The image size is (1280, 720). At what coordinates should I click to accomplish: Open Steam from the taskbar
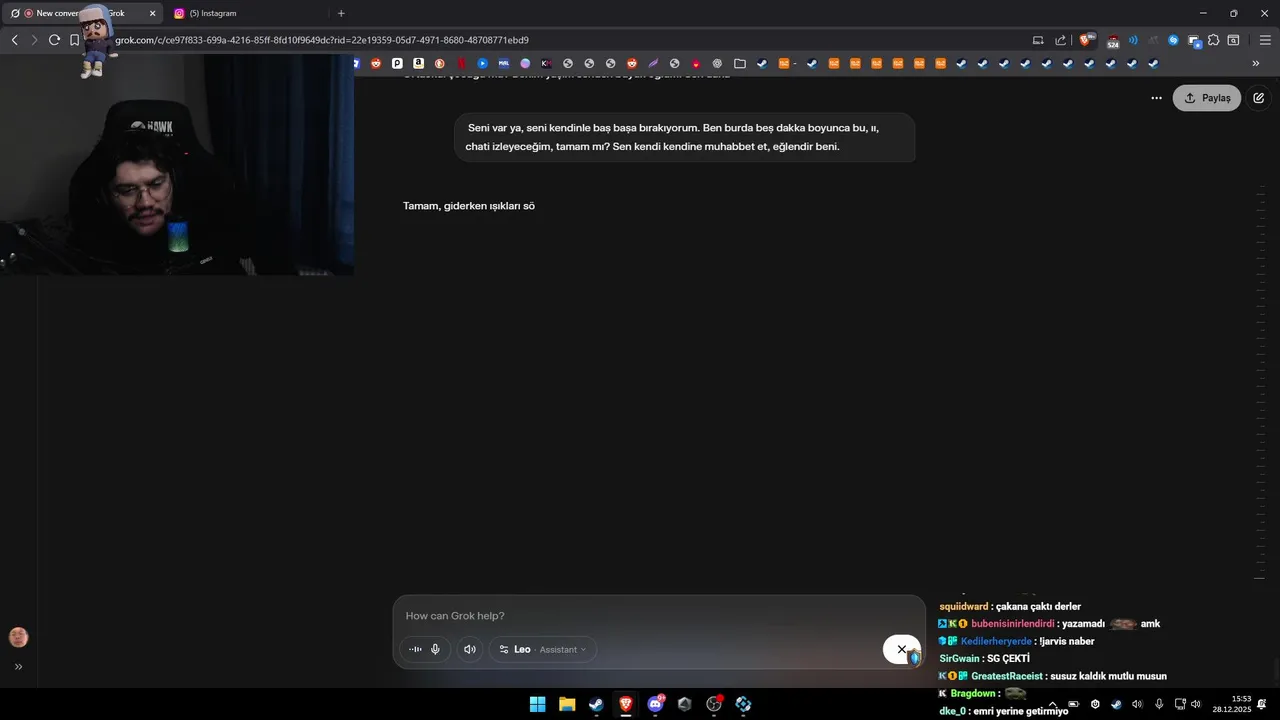(x=596, y=704)
